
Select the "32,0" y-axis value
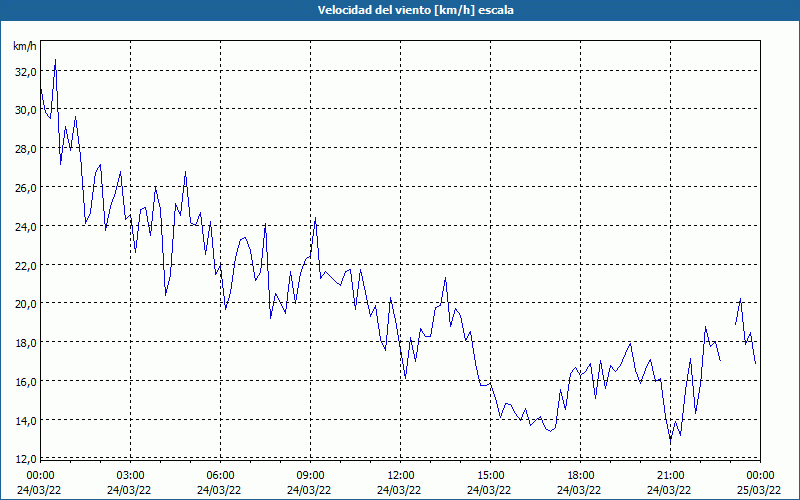(x=26, y=72)
